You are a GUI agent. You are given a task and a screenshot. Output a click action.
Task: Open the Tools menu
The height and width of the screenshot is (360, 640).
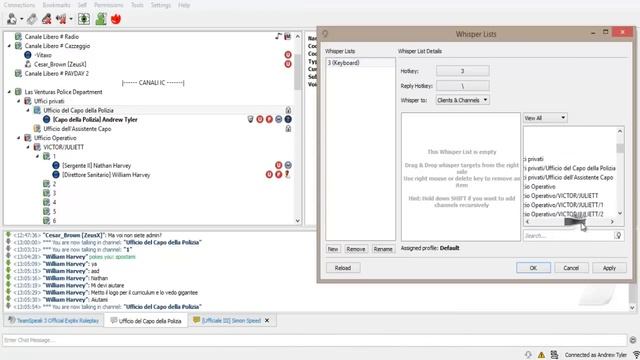(137, 5)
